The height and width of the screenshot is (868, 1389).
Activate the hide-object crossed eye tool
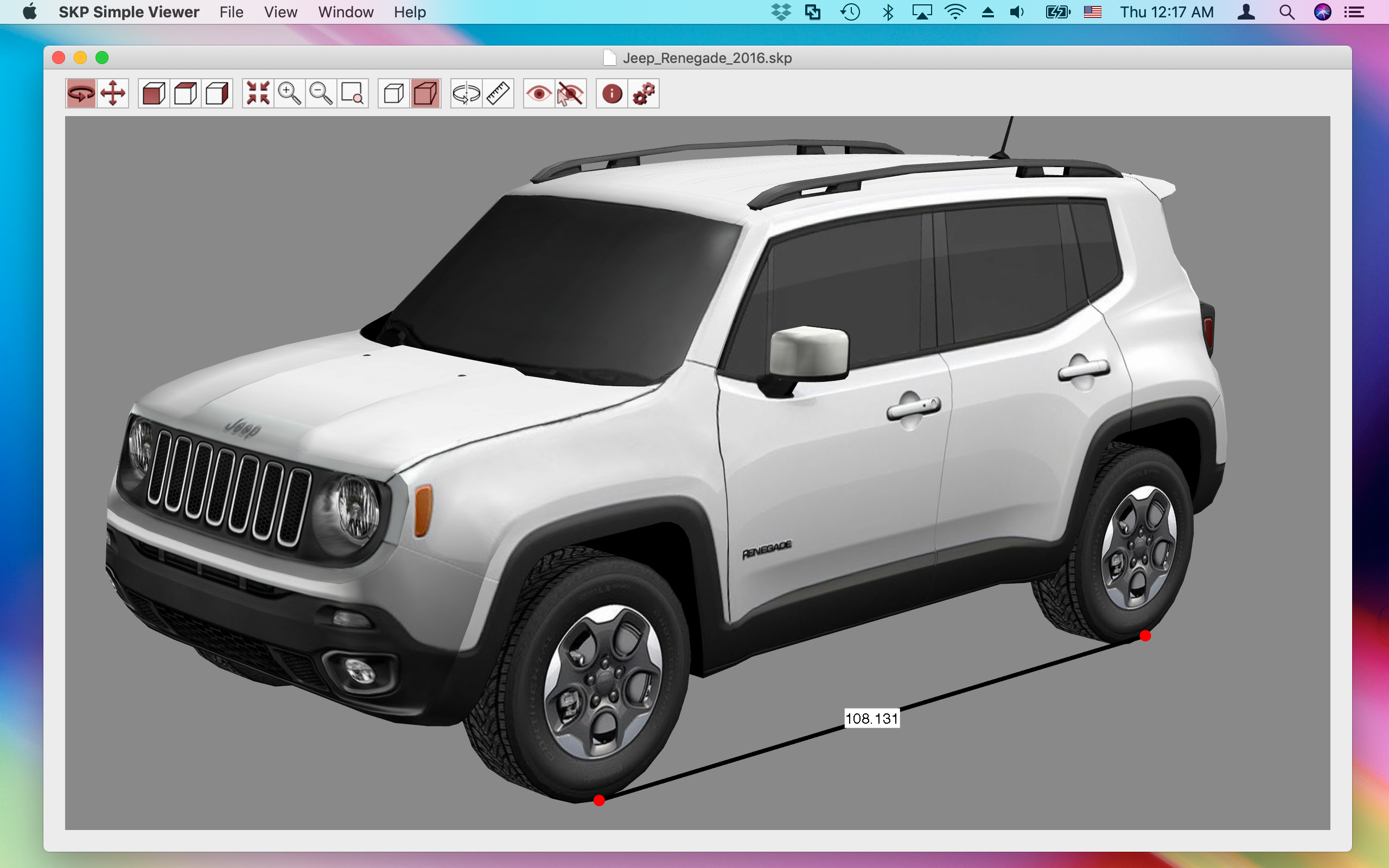pyautogui.click(x=571, y=93)
